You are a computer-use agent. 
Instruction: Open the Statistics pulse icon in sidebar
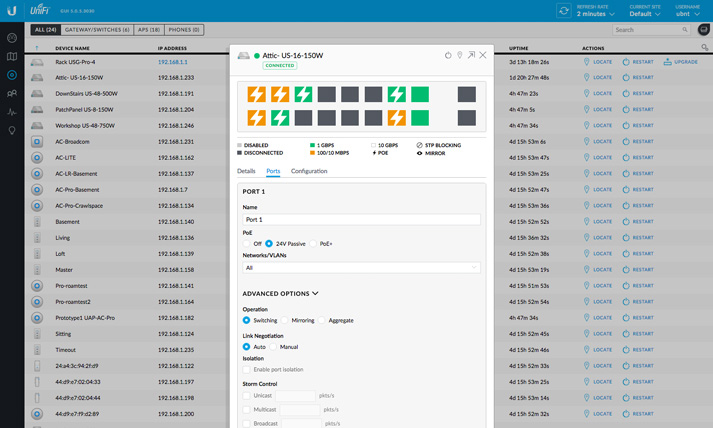click(x=12, y=112)
